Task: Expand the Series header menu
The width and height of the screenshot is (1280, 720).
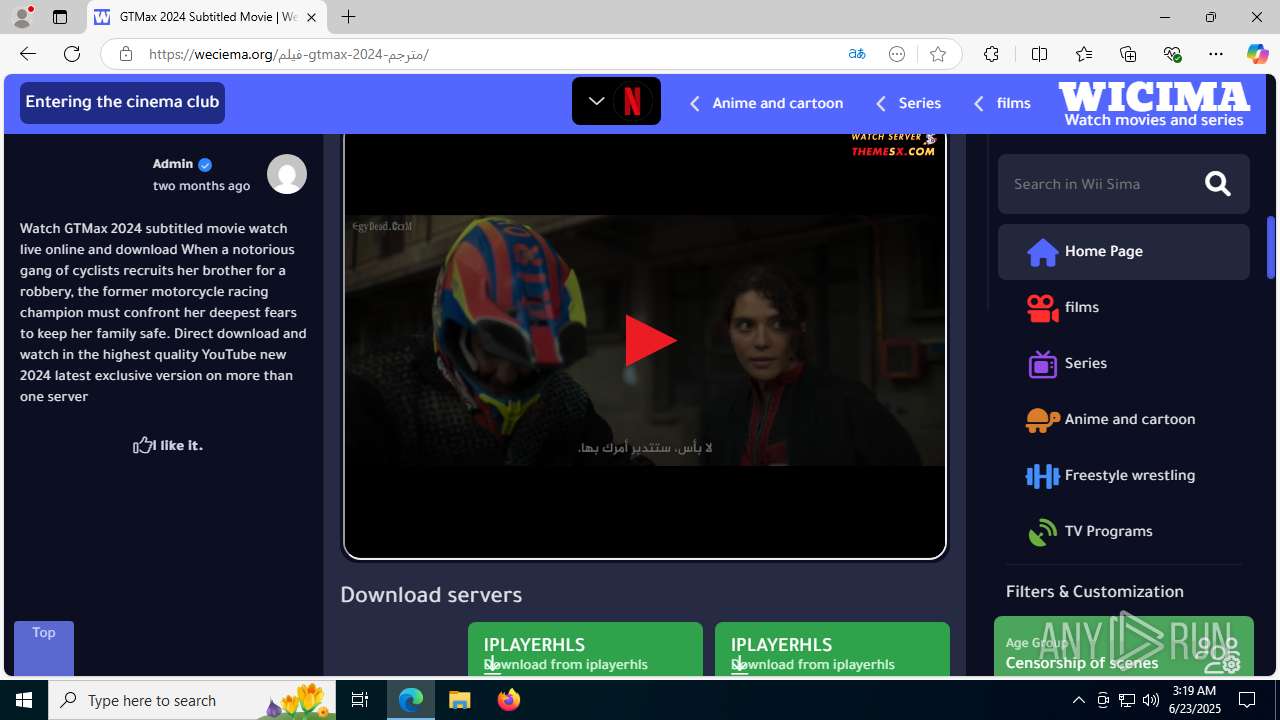Action: [x=908, y=103]
